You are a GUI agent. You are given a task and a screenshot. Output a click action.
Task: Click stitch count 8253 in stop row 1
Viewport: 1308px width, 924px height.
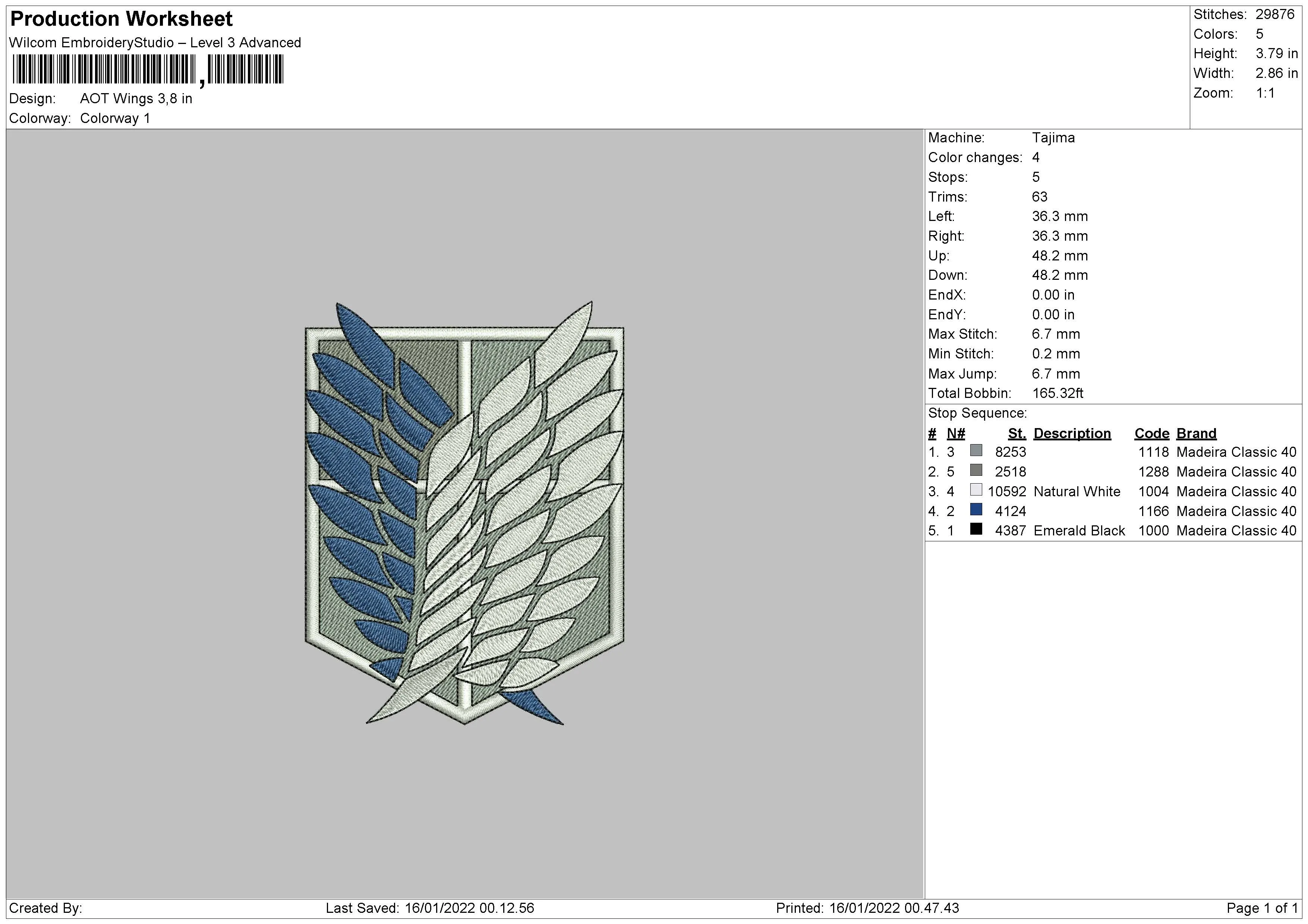coord(1011,452)
